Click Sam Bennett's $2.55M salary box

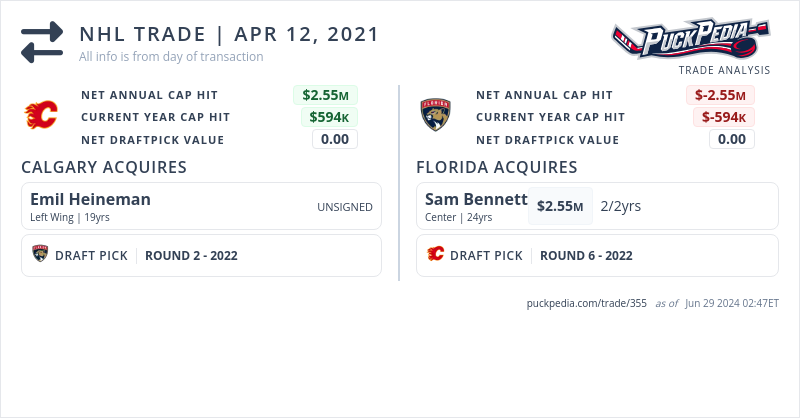tap(560, 206)
